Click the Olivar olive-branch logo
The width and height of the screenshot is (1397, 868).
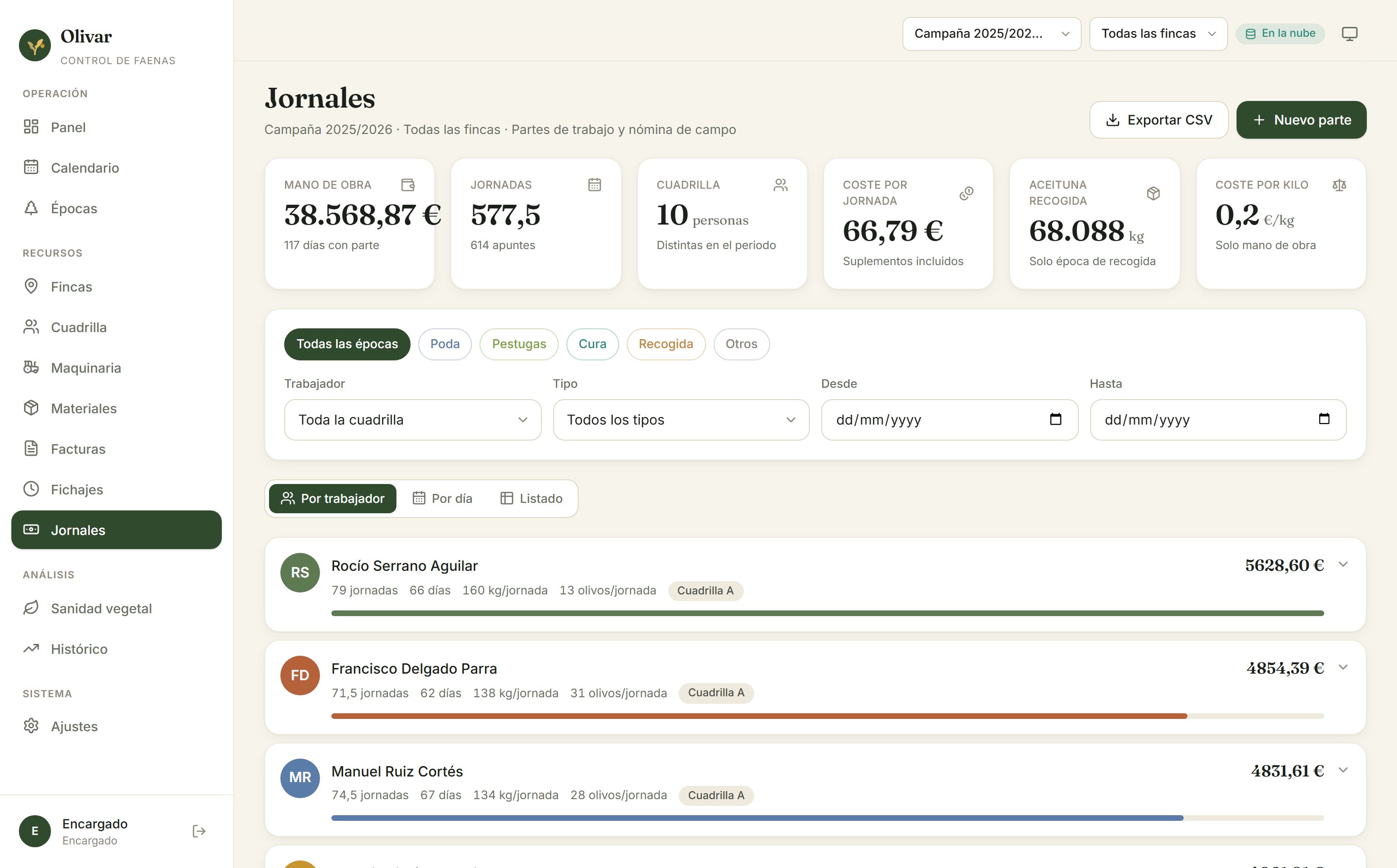pos(35,45)
